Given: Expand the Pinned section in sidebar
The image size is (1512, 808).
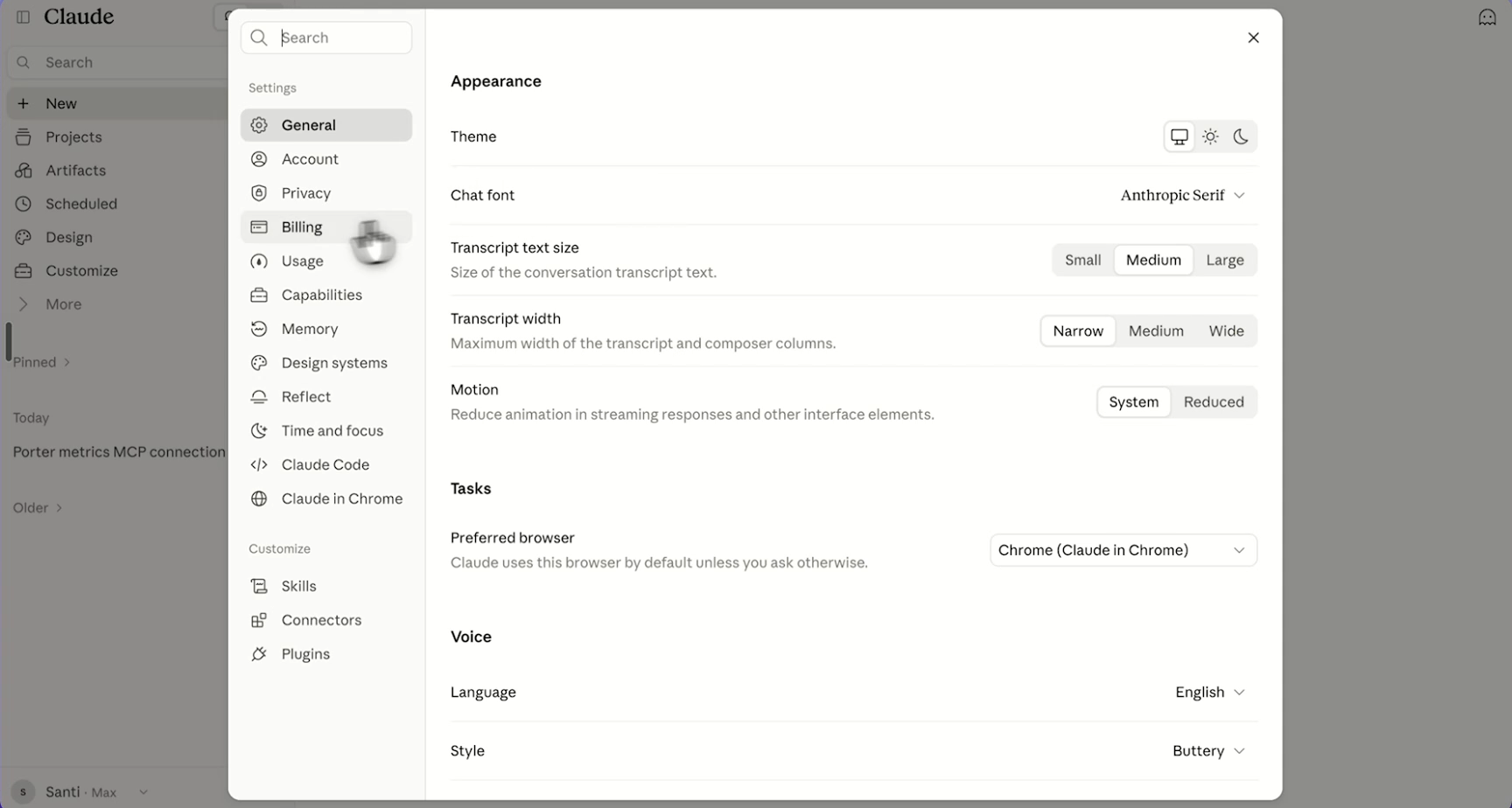Looking at the screenshot, I should 41,362.
